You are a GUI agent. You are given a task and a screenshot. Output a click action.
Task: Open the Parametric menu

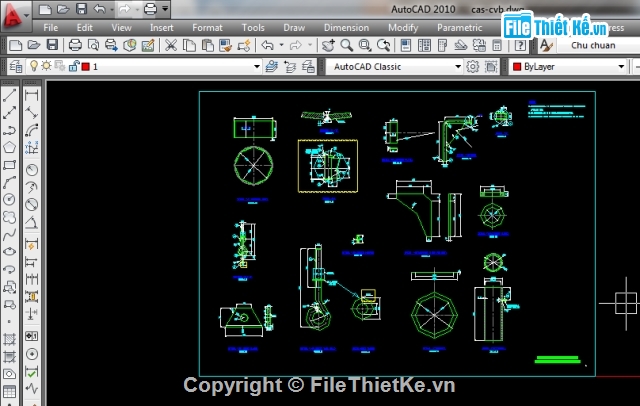[x=460, y=28]
